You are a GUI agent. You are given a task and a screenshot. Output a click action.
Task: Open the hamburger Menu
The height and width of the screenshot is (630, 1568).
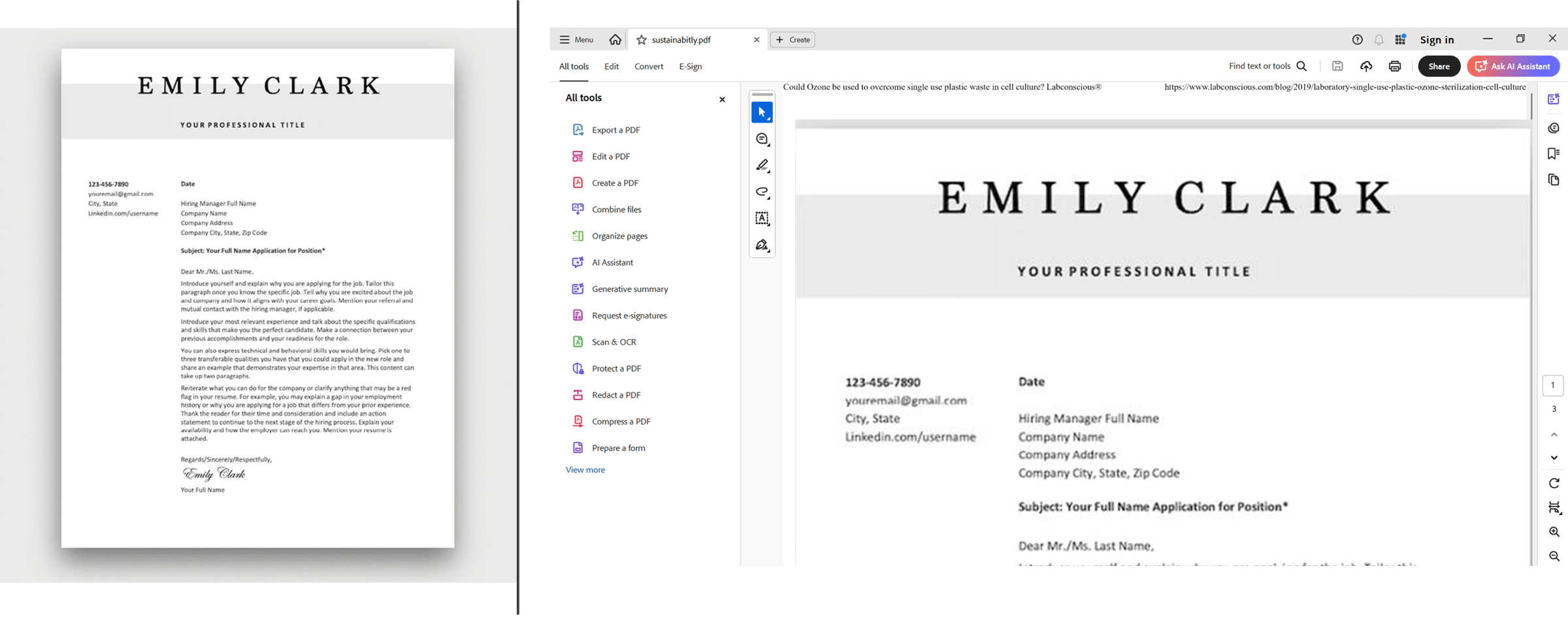click(x=576, y=40)
